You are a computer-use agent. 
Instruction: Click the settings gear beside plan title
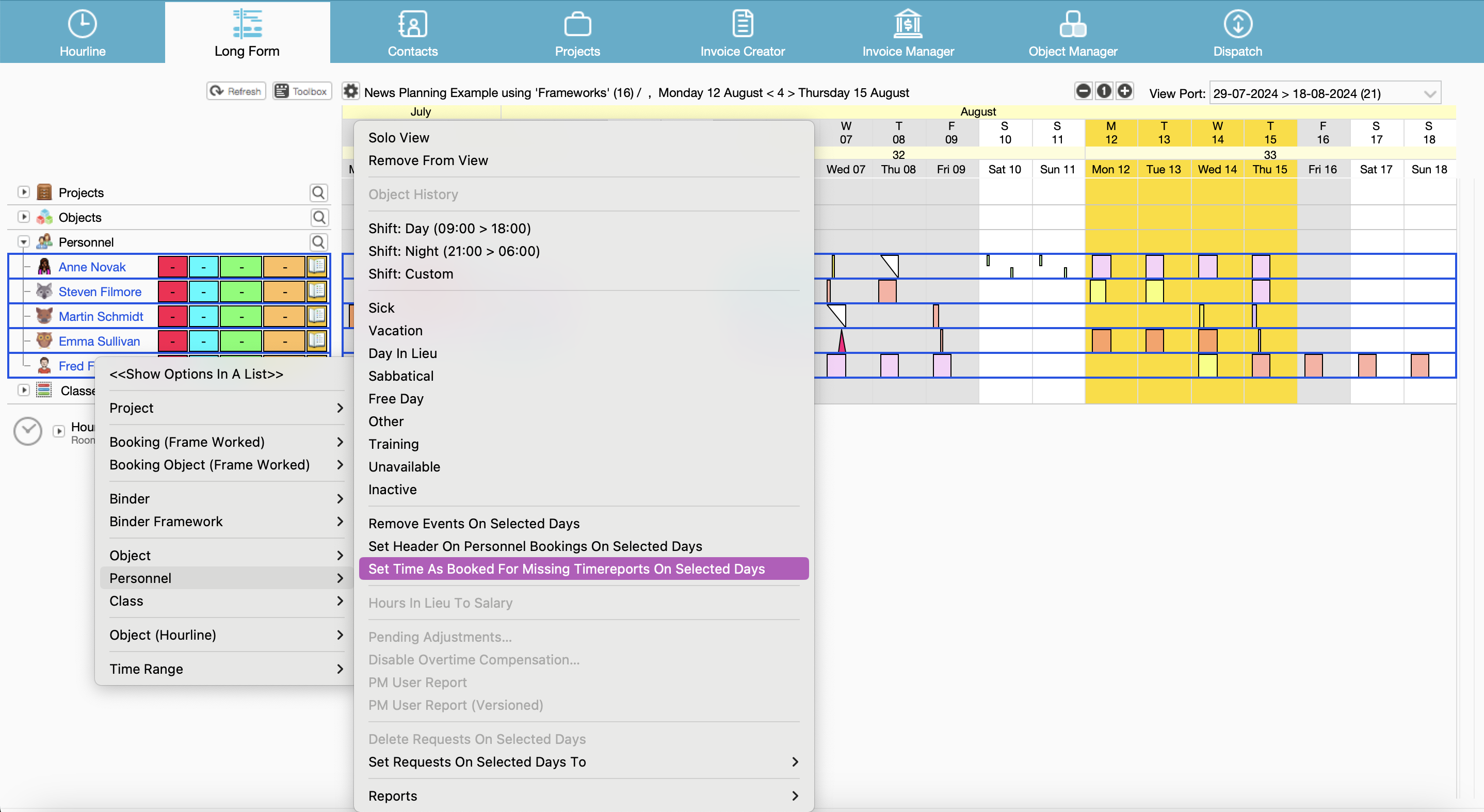(351, 91)
